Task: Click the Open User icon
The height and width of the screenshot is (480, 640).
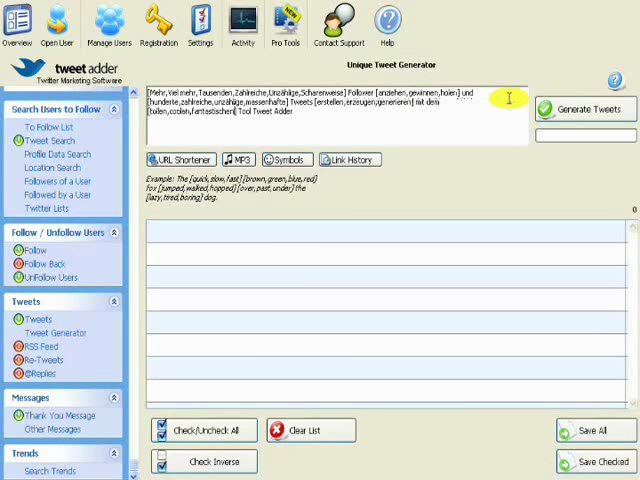Action: click(57, 26)
